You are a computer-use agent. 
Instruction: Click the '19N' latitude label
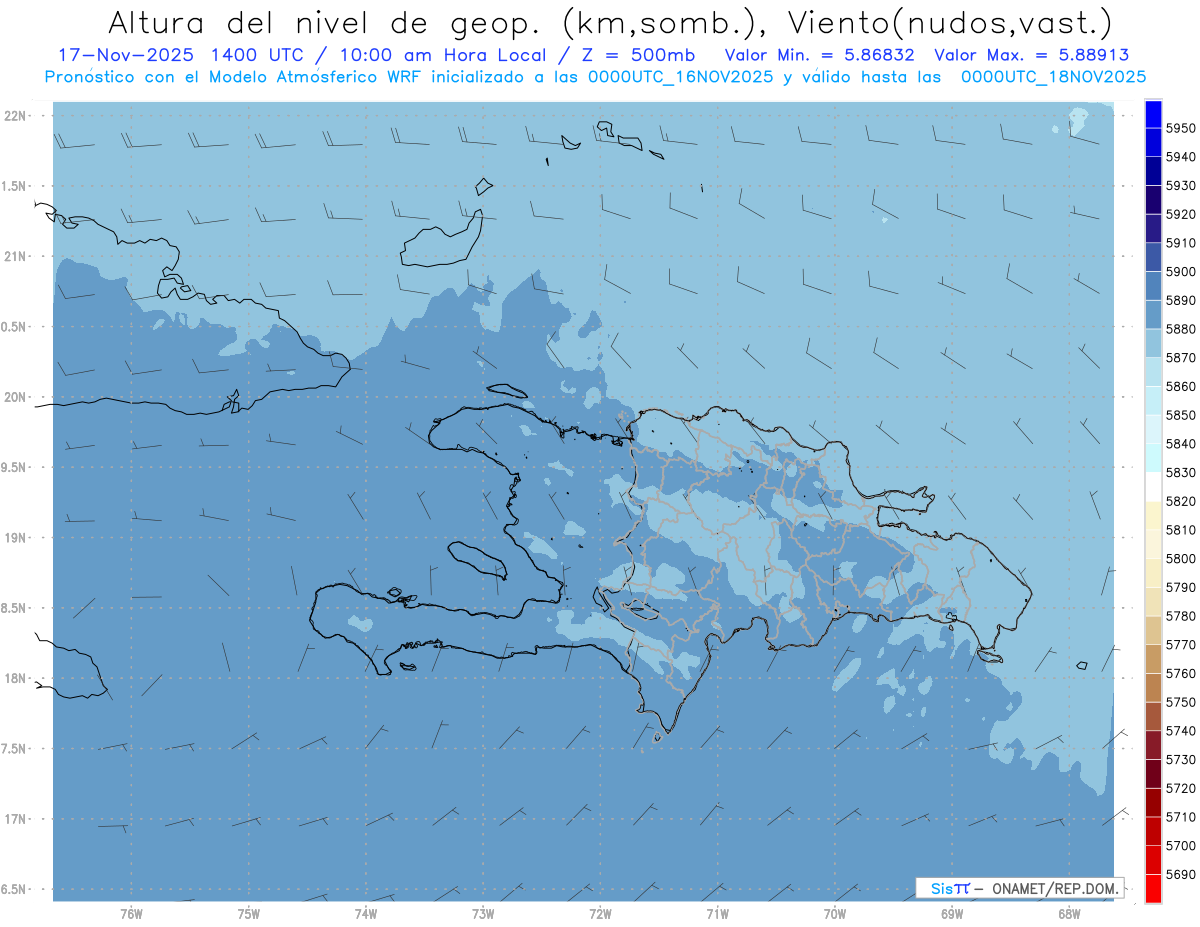click(x=15, y=537)
